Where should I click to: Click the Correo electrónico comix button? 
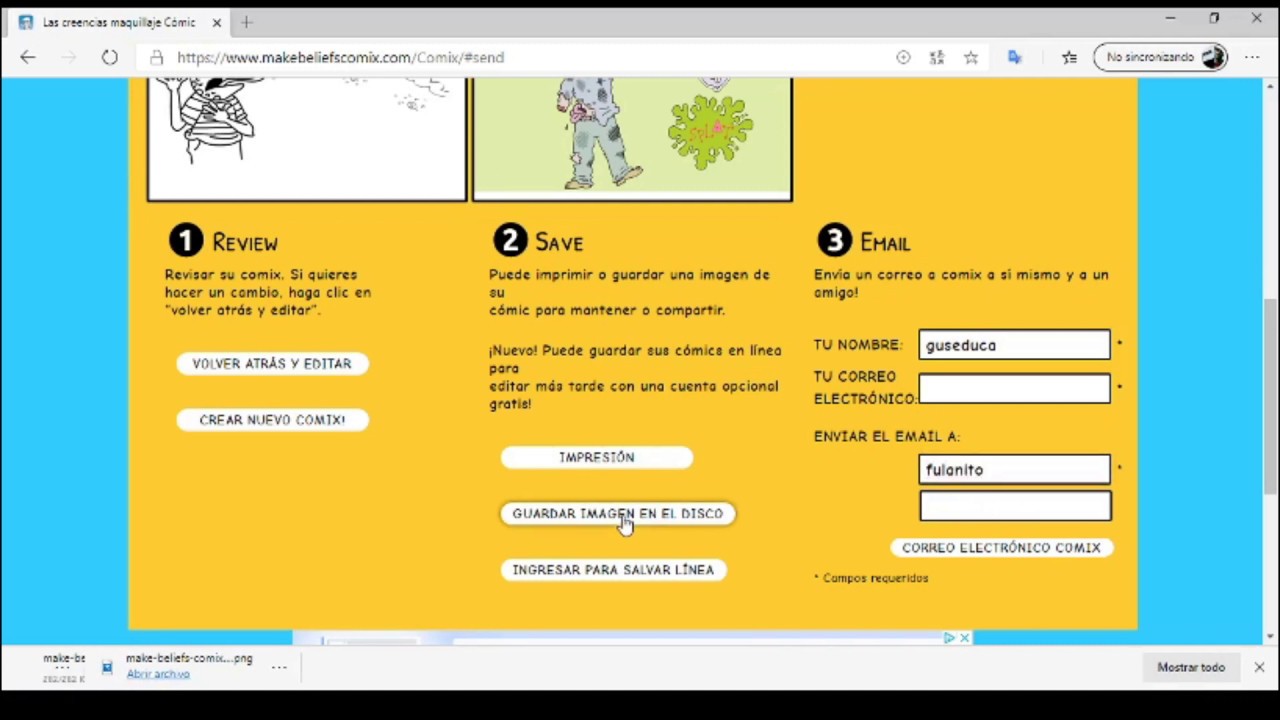pyautogui.click(x=1001, y=548)
